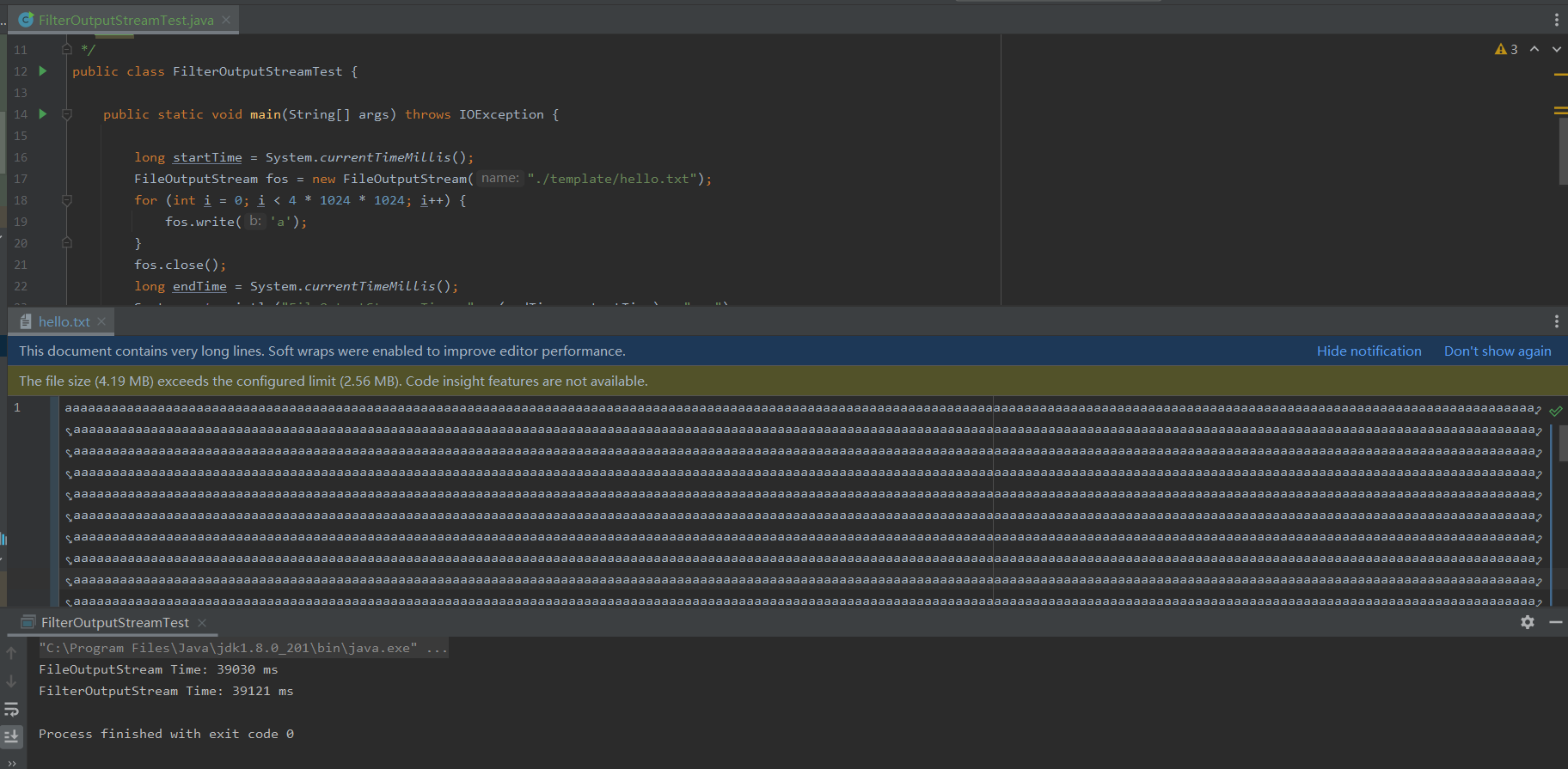Click Hide notification link
The image size is (1568, 769).
[x=1369, y=351]
